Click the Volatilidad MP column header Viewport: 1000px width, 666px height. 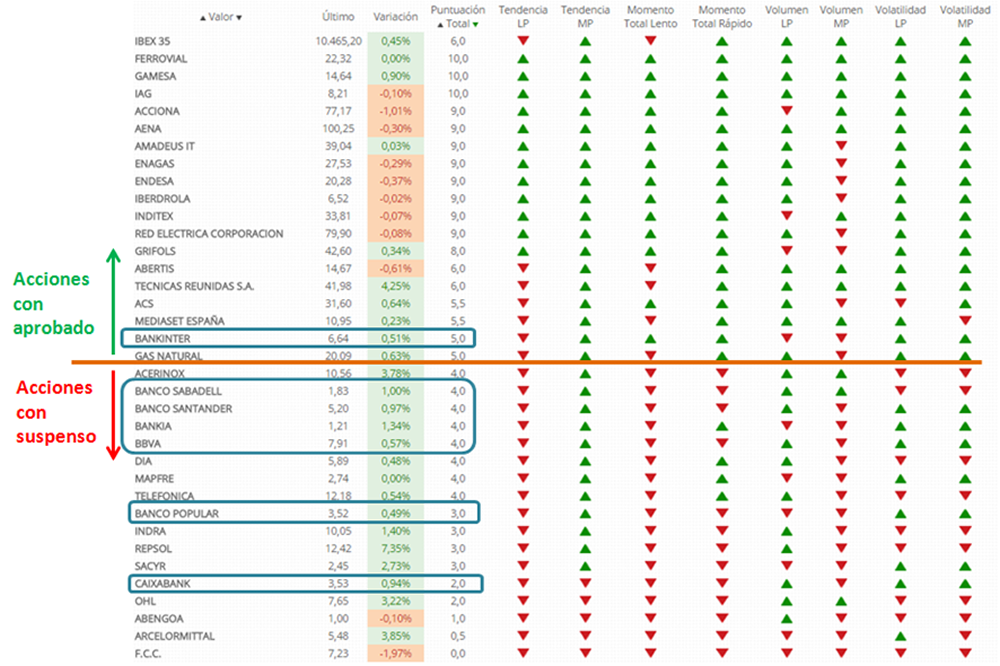coord(965,17)
